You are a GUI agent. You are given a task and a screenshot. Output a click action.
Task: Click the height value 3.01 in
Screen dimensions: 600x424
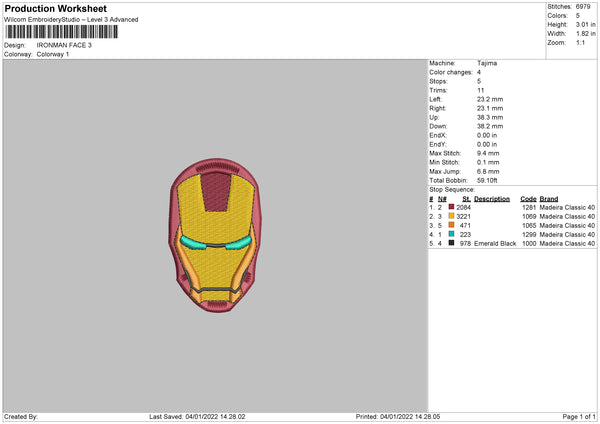click(x=585, y=24)
